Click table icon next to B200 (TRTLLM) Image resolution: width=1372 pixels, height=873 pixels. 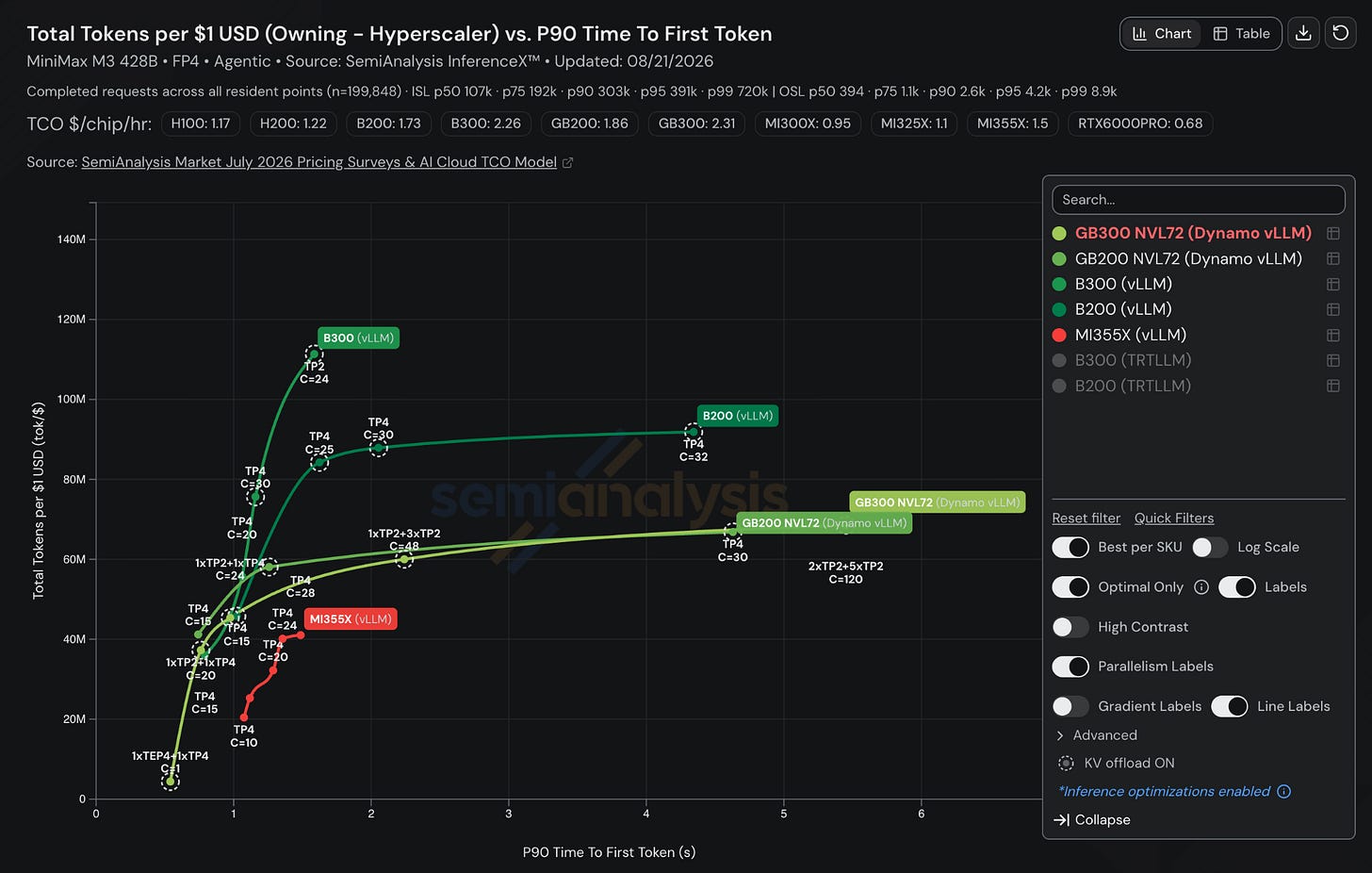point(1333,386)
